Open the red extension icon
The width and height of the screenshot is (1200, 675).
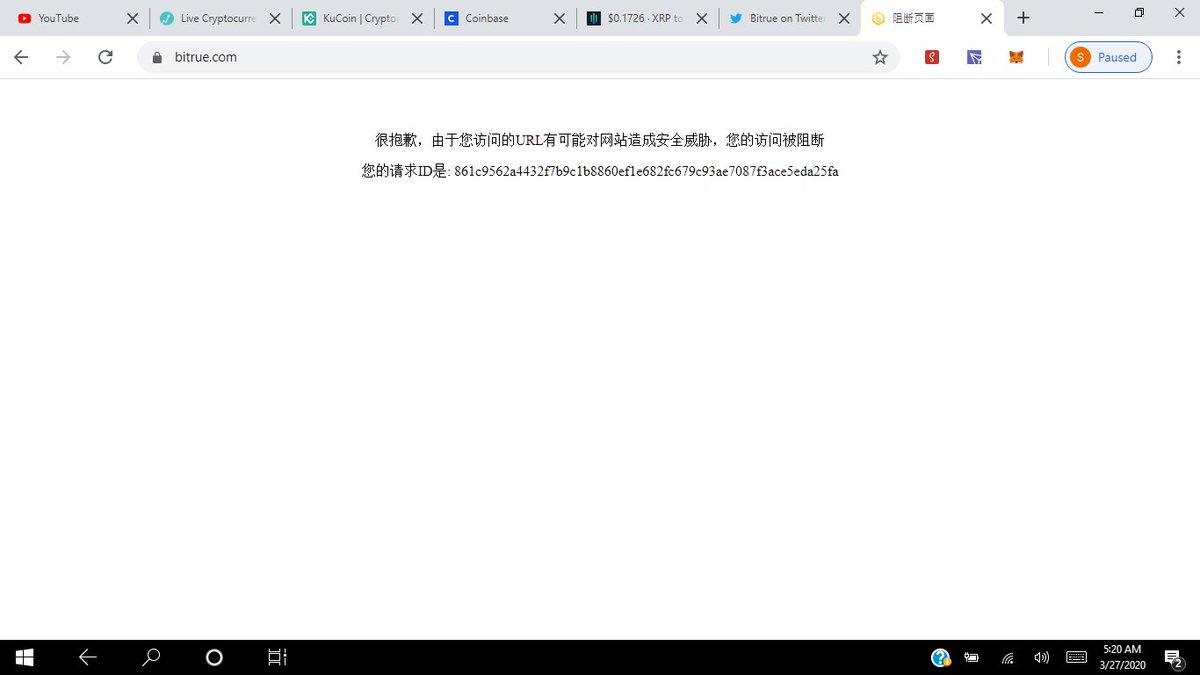(932, 57)
